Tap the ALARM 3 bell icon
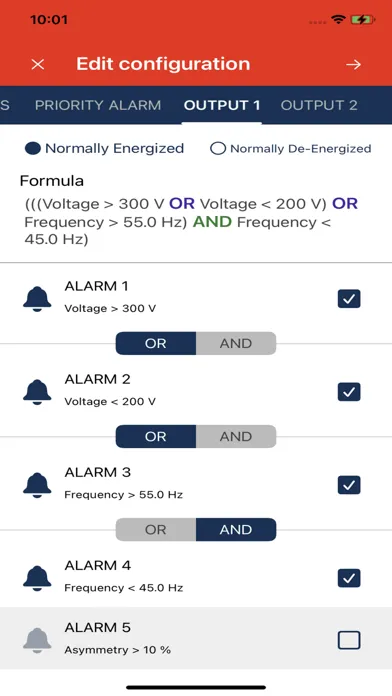The height and width of the screenshot is (696, 392). (37, 485)
